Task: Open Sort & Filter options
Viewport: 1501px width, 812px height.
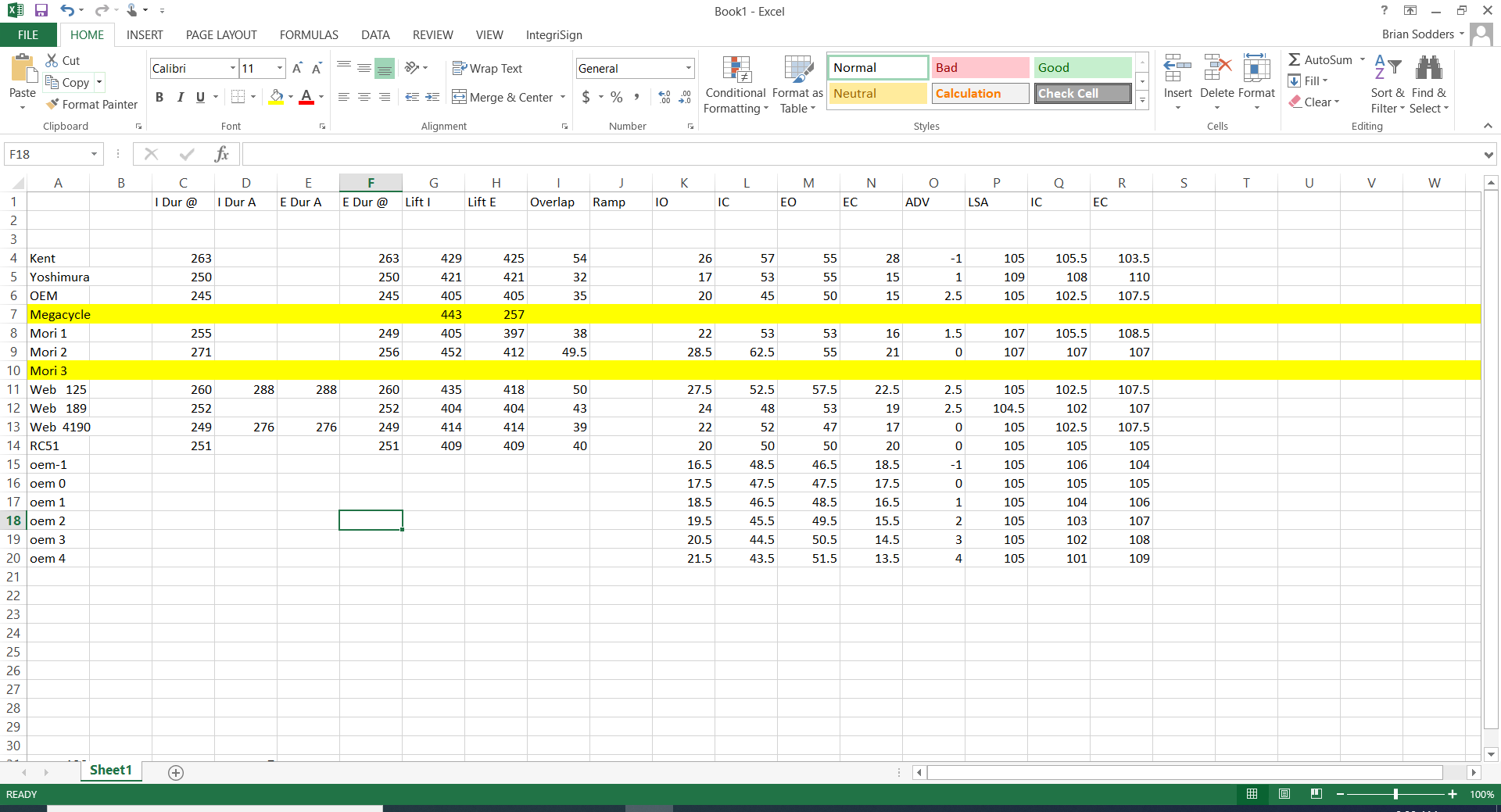Action: pos(1388,84)
